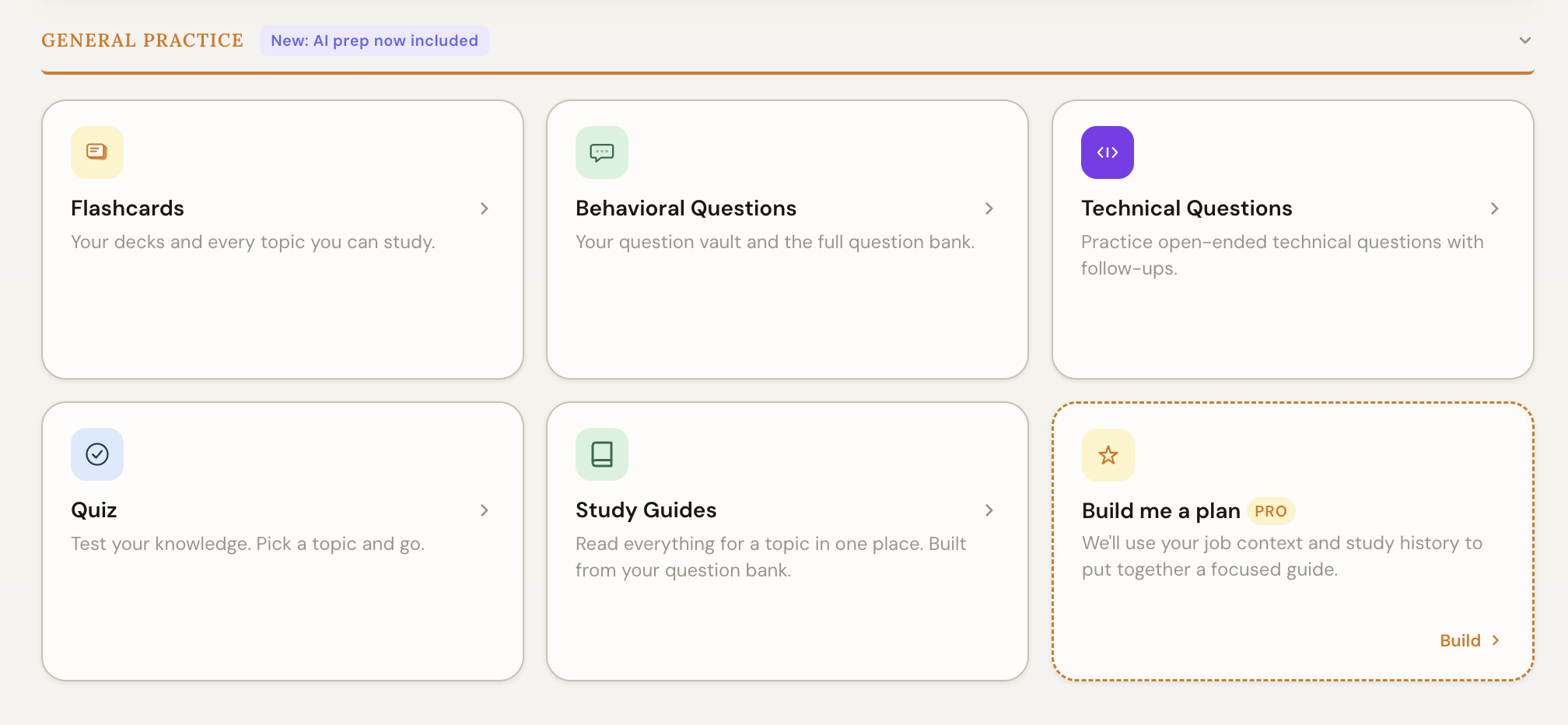Open Technical Questions via its right chevron
Viewport: 1568px width, 725px height.
pyautogui.click(x=1495, y=208)
